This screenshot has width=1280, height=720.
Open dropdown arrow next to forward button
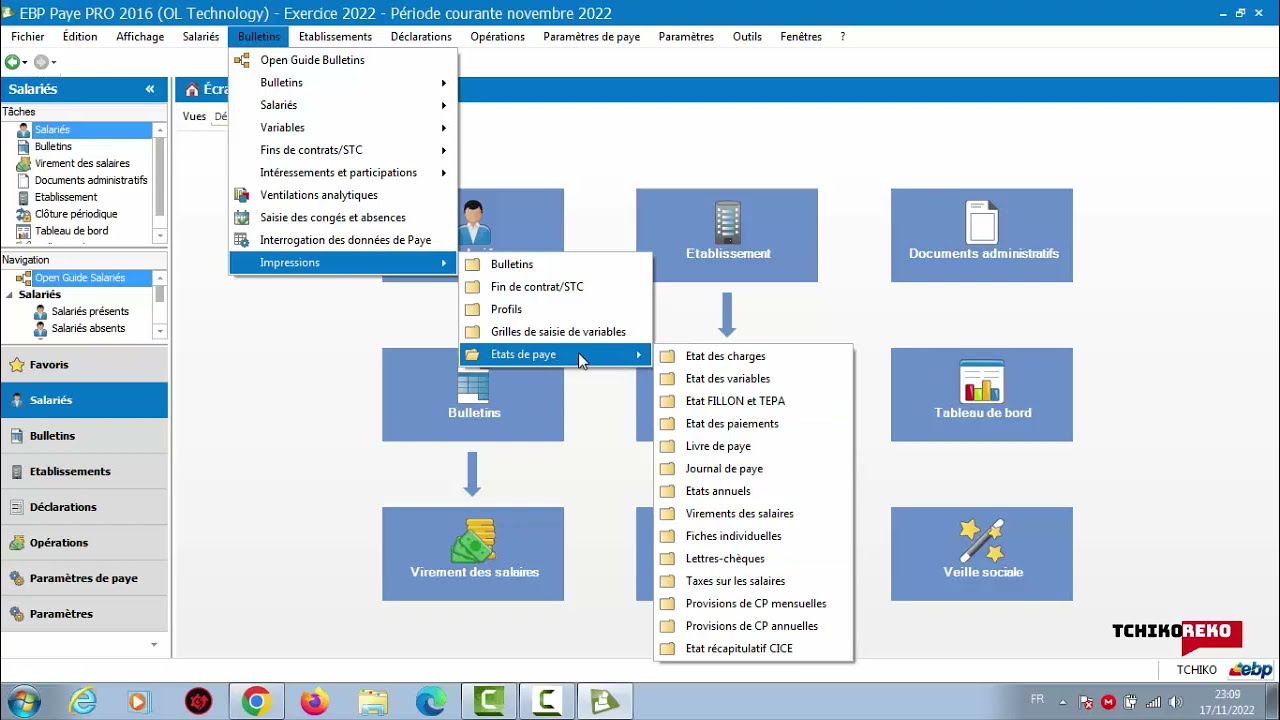[x=54, y=62]
